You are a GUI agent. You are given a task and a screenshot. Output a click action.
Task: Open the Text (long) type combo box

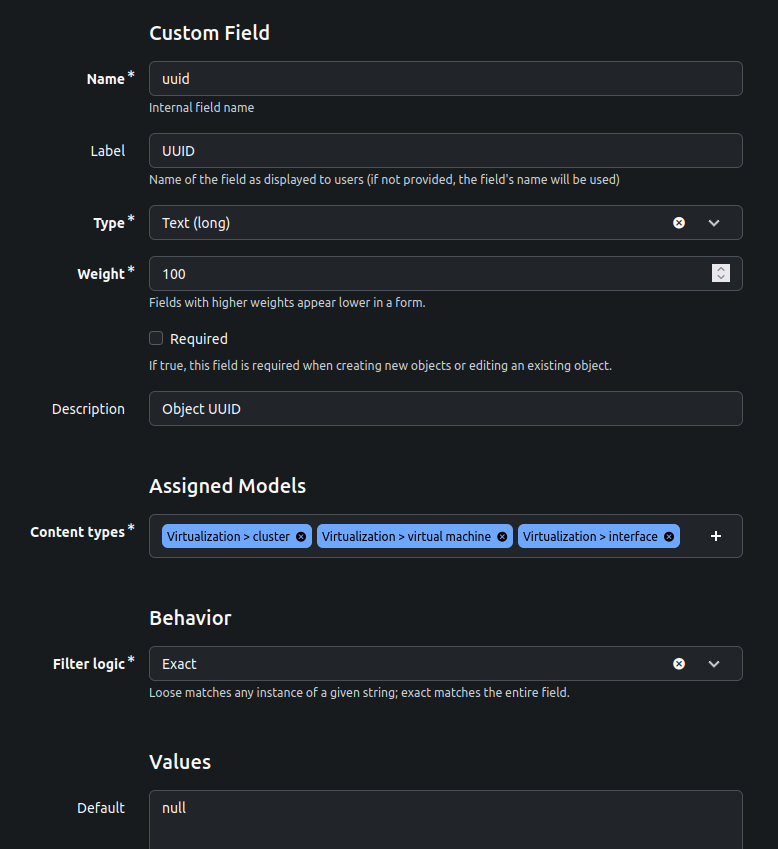click(446, 223)
